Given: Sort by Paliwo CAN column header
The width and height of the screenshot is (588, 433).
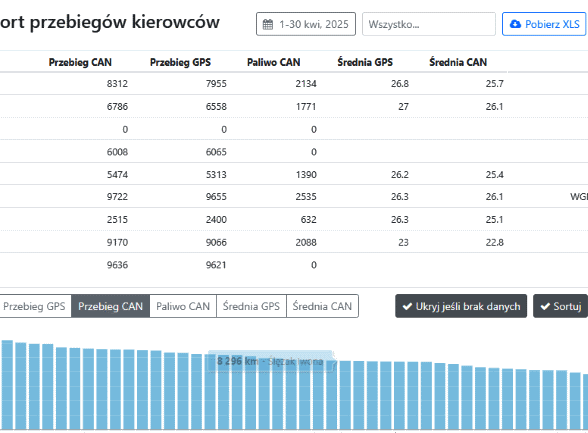Looking at the screenshot, I should [x=274, y=62].
